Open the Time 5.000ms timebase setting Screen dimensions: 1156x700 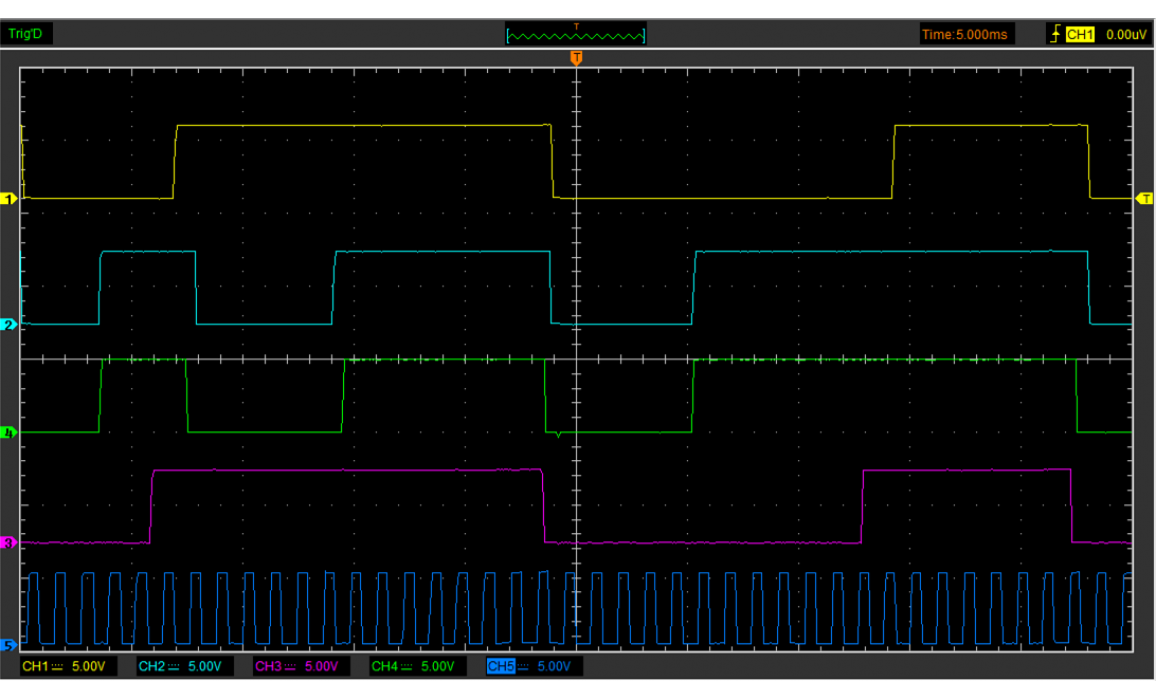(x=965, y=34)
